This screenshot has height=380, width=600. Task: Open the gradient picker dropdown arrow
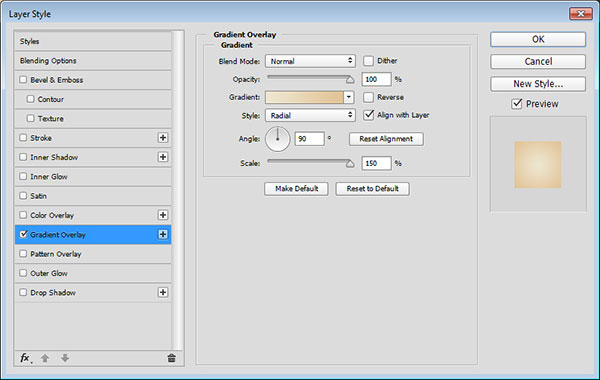349,97
